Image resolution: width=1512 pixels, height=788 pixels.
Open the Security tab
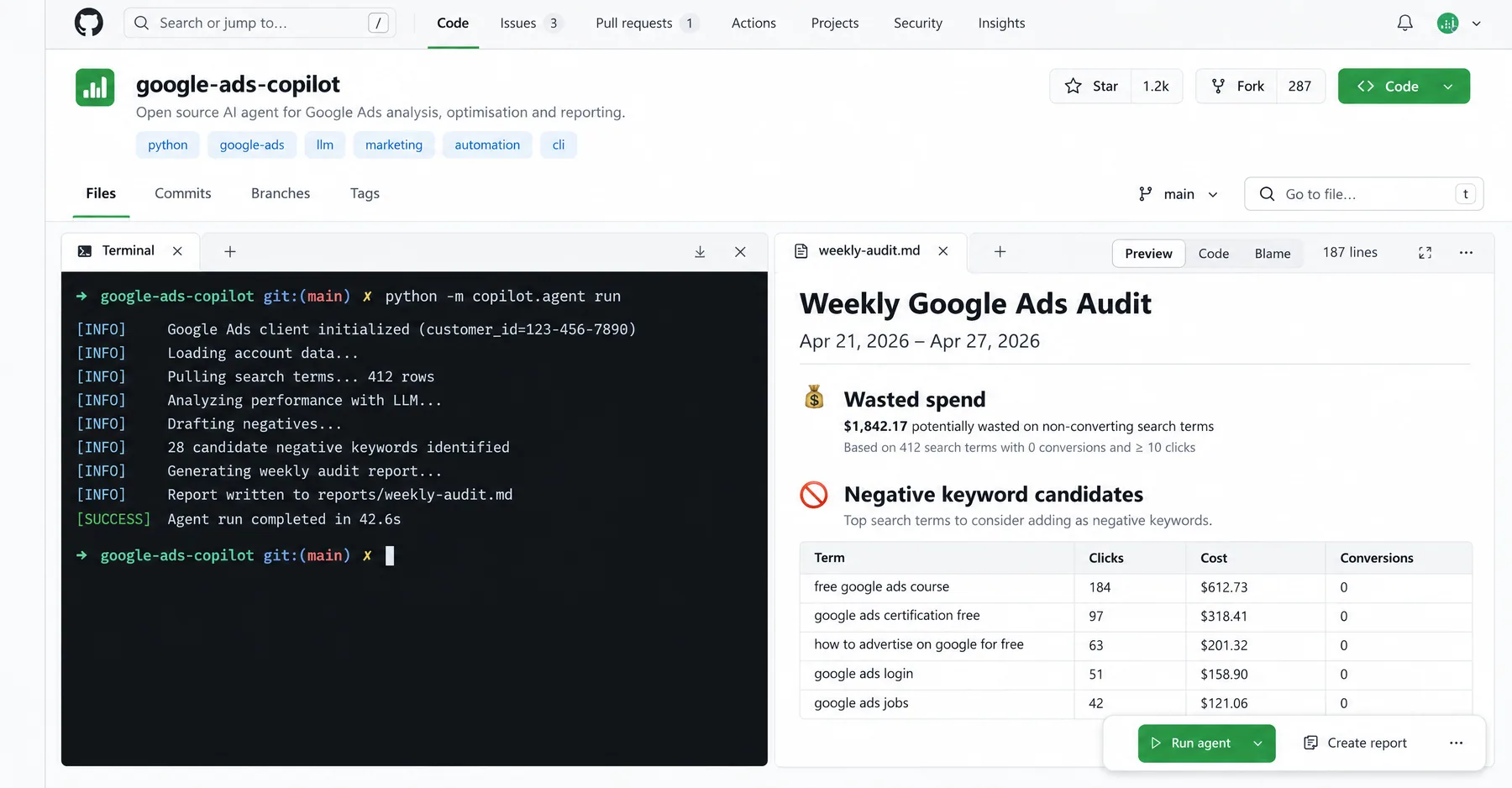917,24
